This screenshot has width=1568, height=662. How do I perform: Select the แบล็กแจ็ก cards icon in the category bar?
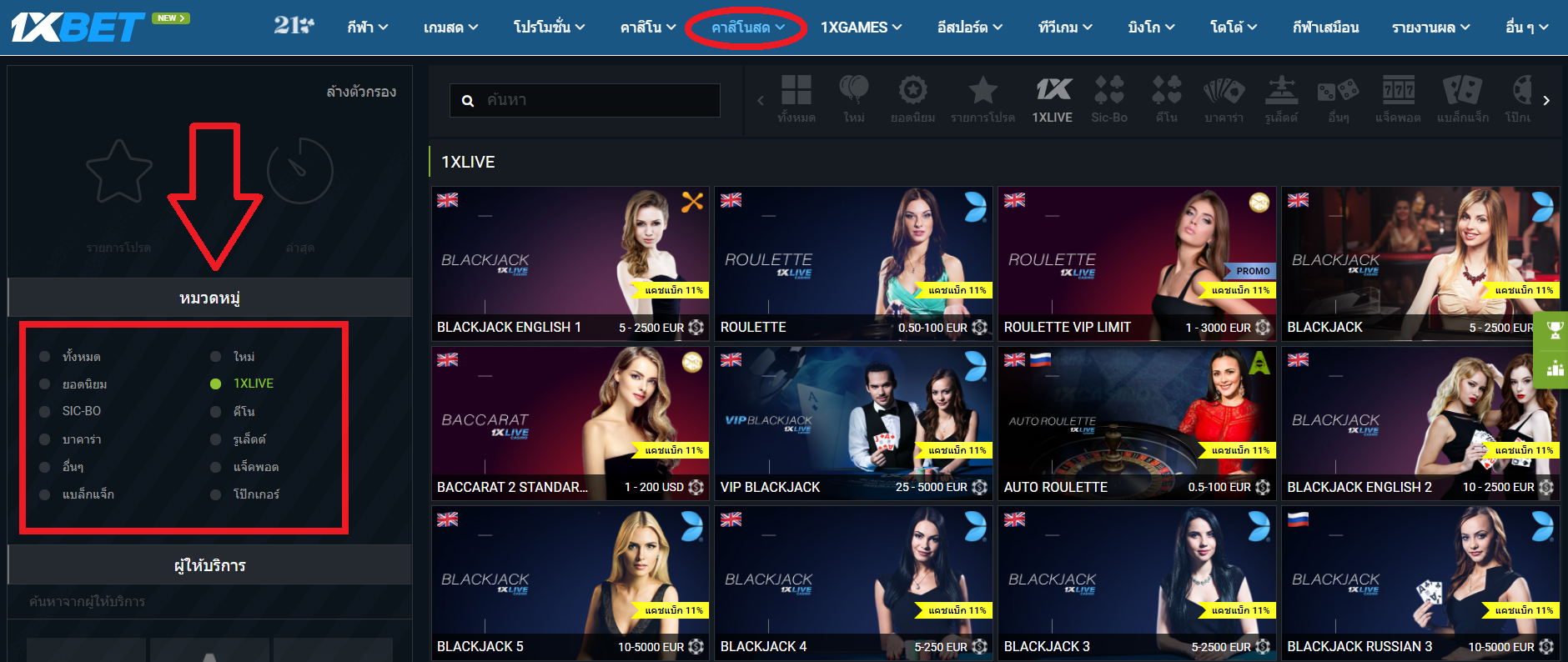[1462, 90]
